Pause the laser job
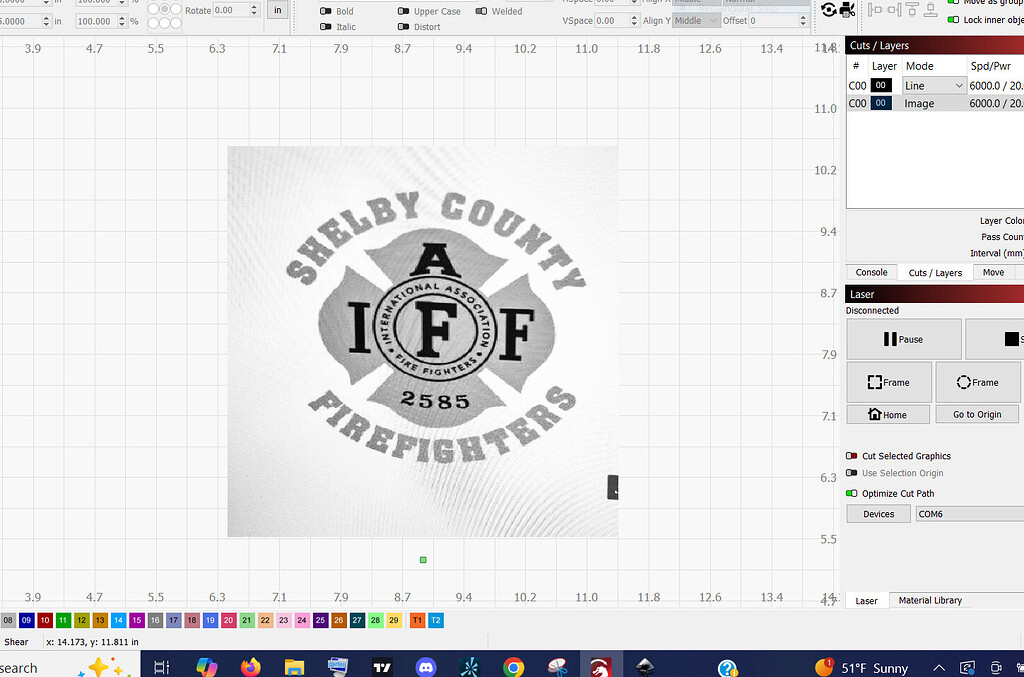Screen dimensions: 1024x677 tap(903, 339)
